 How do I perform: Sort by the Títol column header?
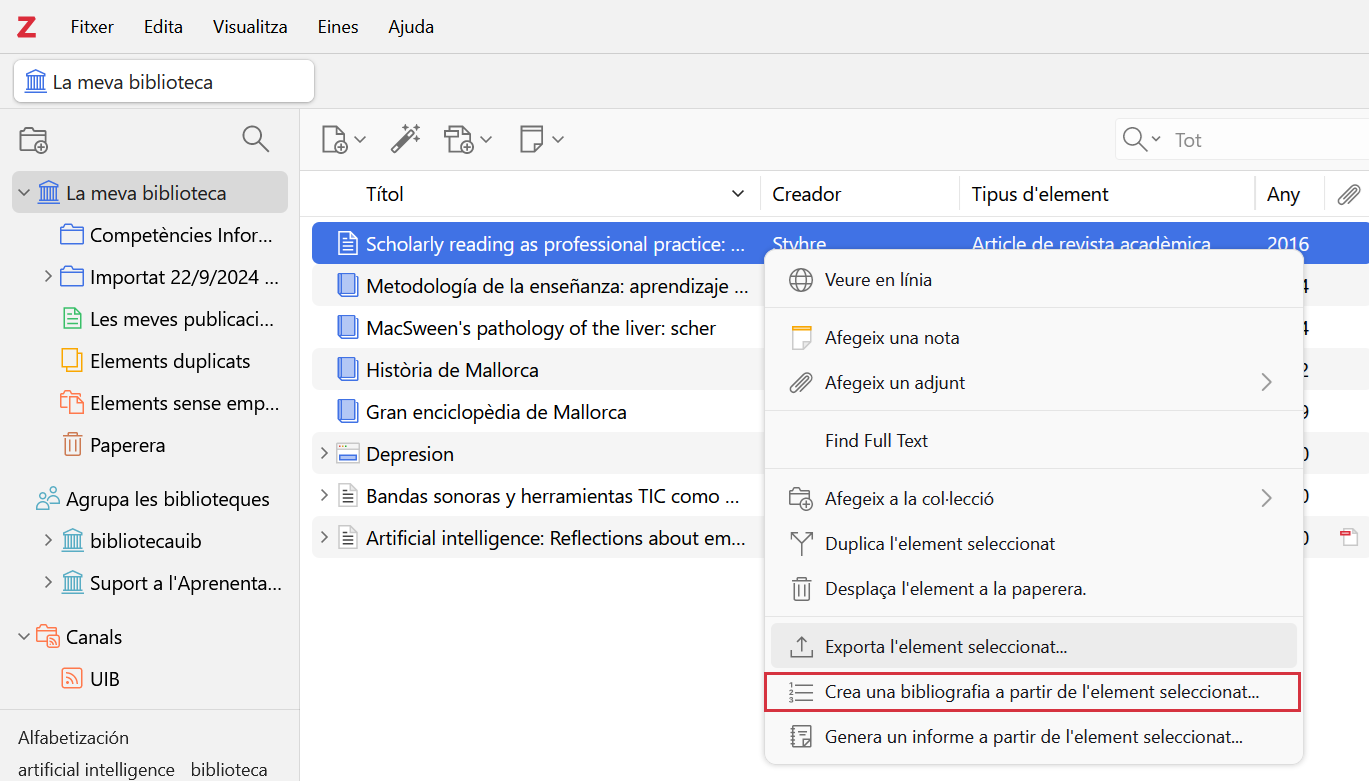coord(530,194)
